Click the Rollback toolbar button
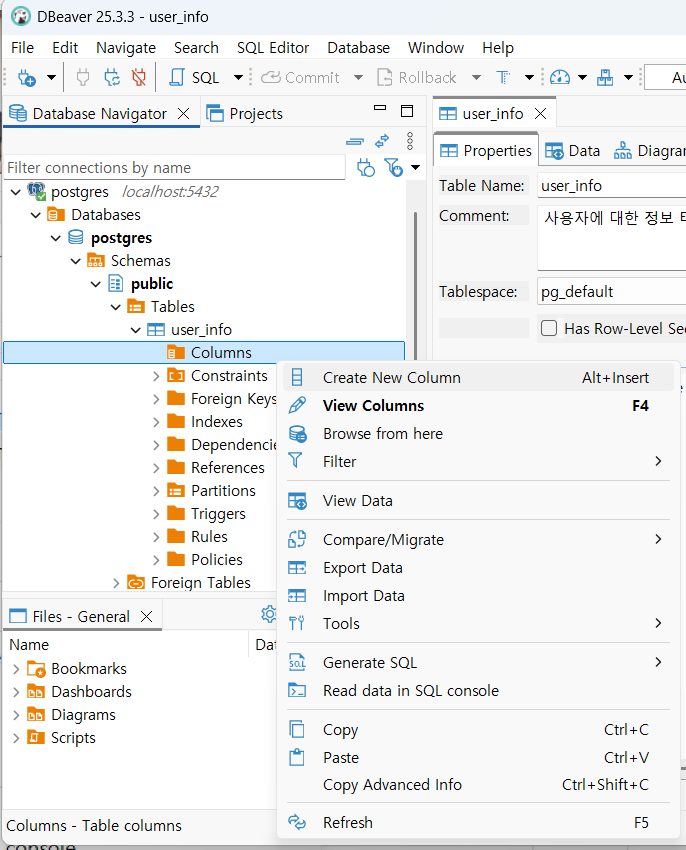686x850 pixels. (416, 78)
